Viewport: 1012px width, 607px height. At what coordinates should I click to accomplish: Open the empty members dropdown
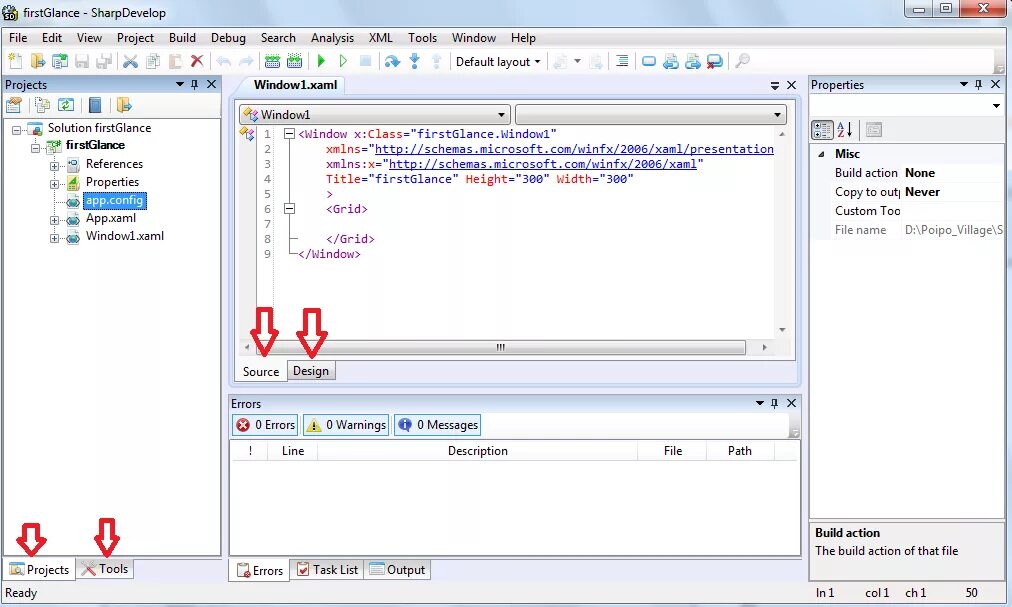click(651, 115)
